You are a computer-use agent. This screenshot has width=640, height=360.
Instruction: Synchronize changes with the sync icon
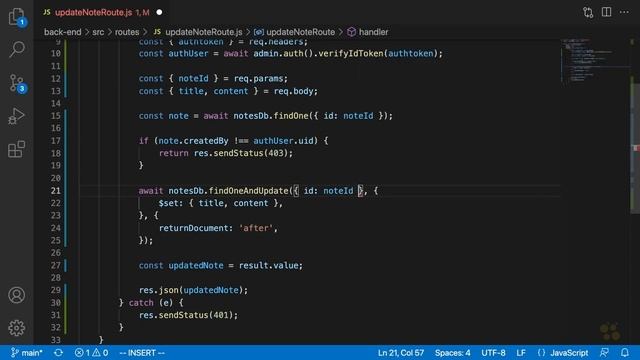[x=58, y=353]
